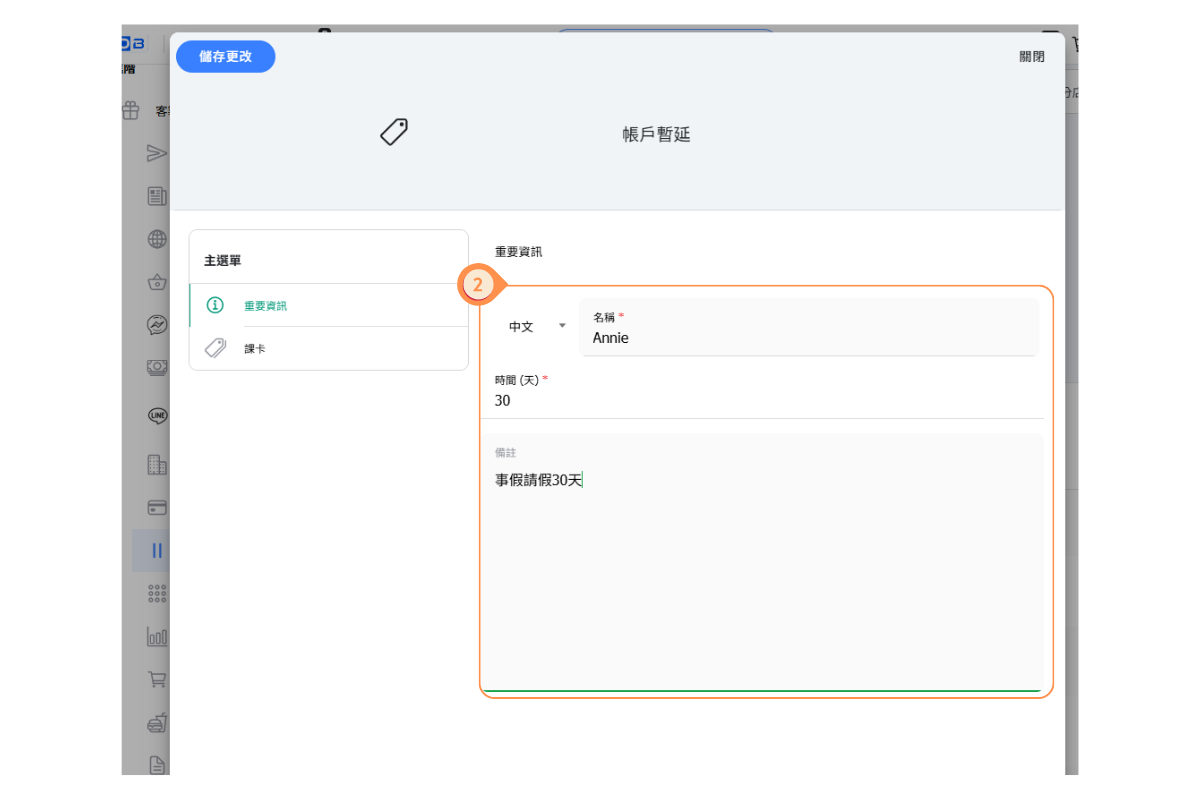Click the cash banknote icon in sidebar
The width and height of the screenshot is (1200, 800).
[x=157, y=367]
